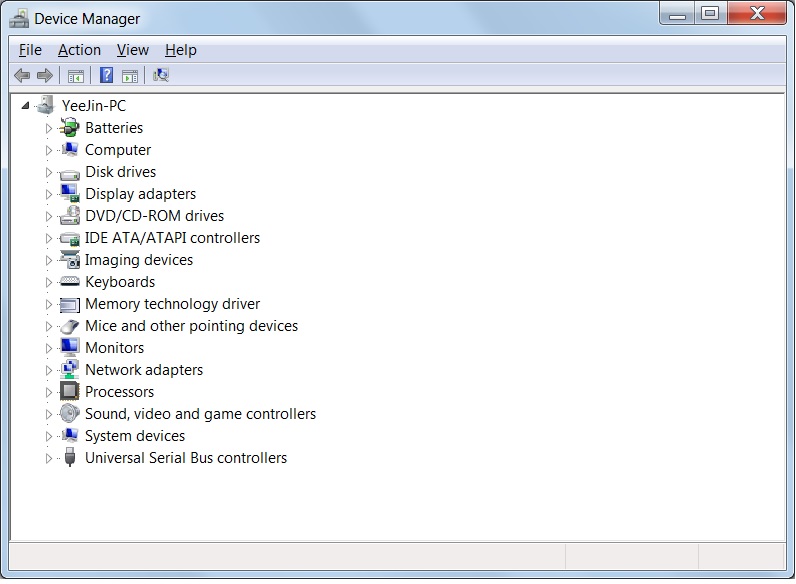This screenshot has height=584, width=796.
Task: Click the Device Manager title bar icon
Action: coord(19,19)
